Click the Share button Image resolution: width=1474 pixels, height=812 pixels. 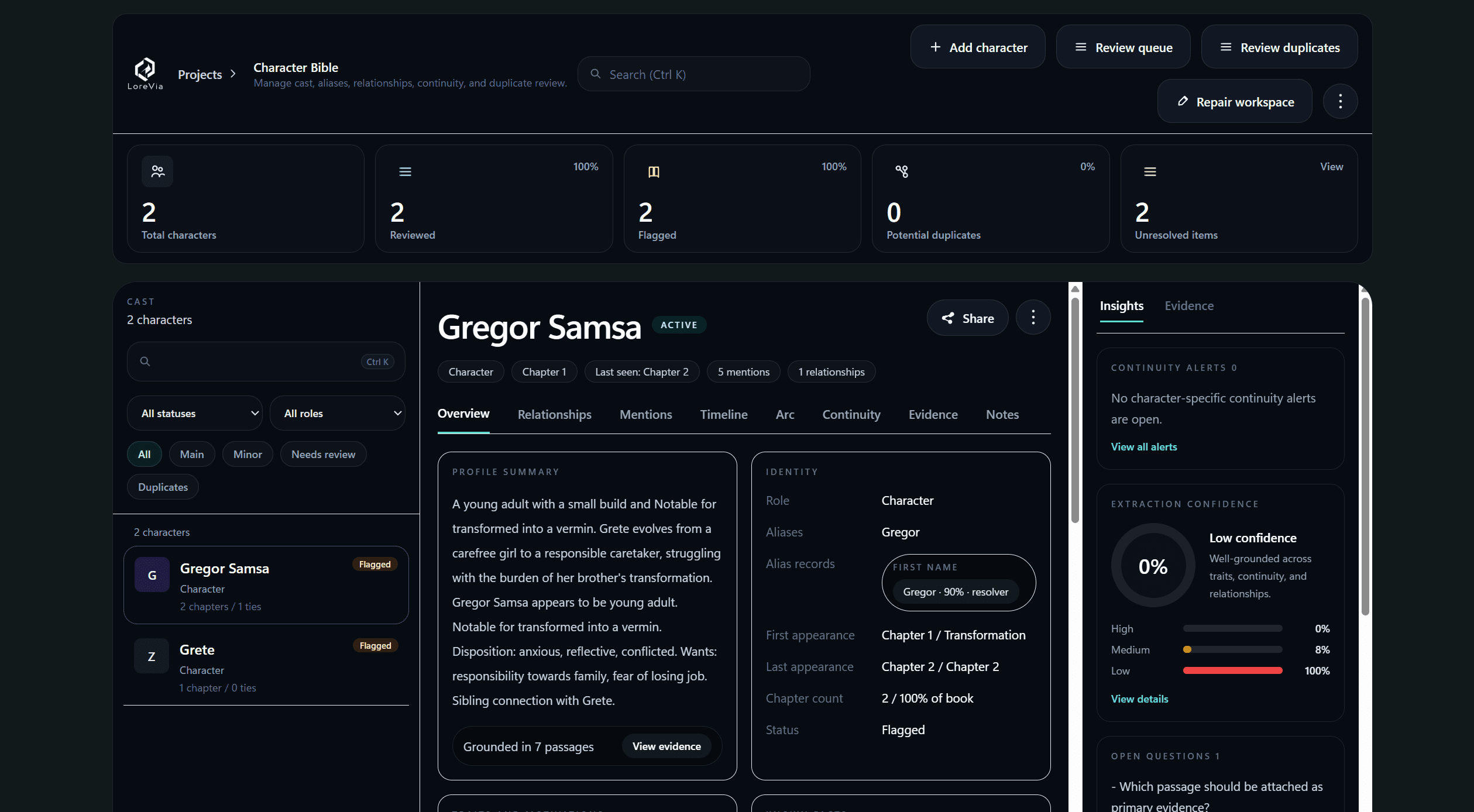[968, 318]
